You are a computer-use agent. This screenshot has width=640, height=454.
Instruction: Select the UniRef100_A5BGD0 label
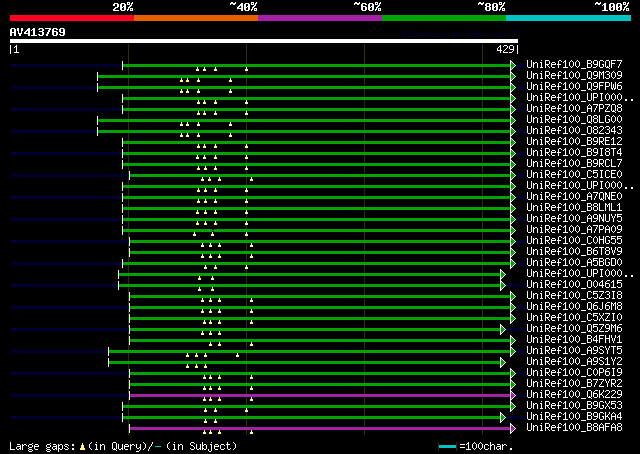coord(574,263)
